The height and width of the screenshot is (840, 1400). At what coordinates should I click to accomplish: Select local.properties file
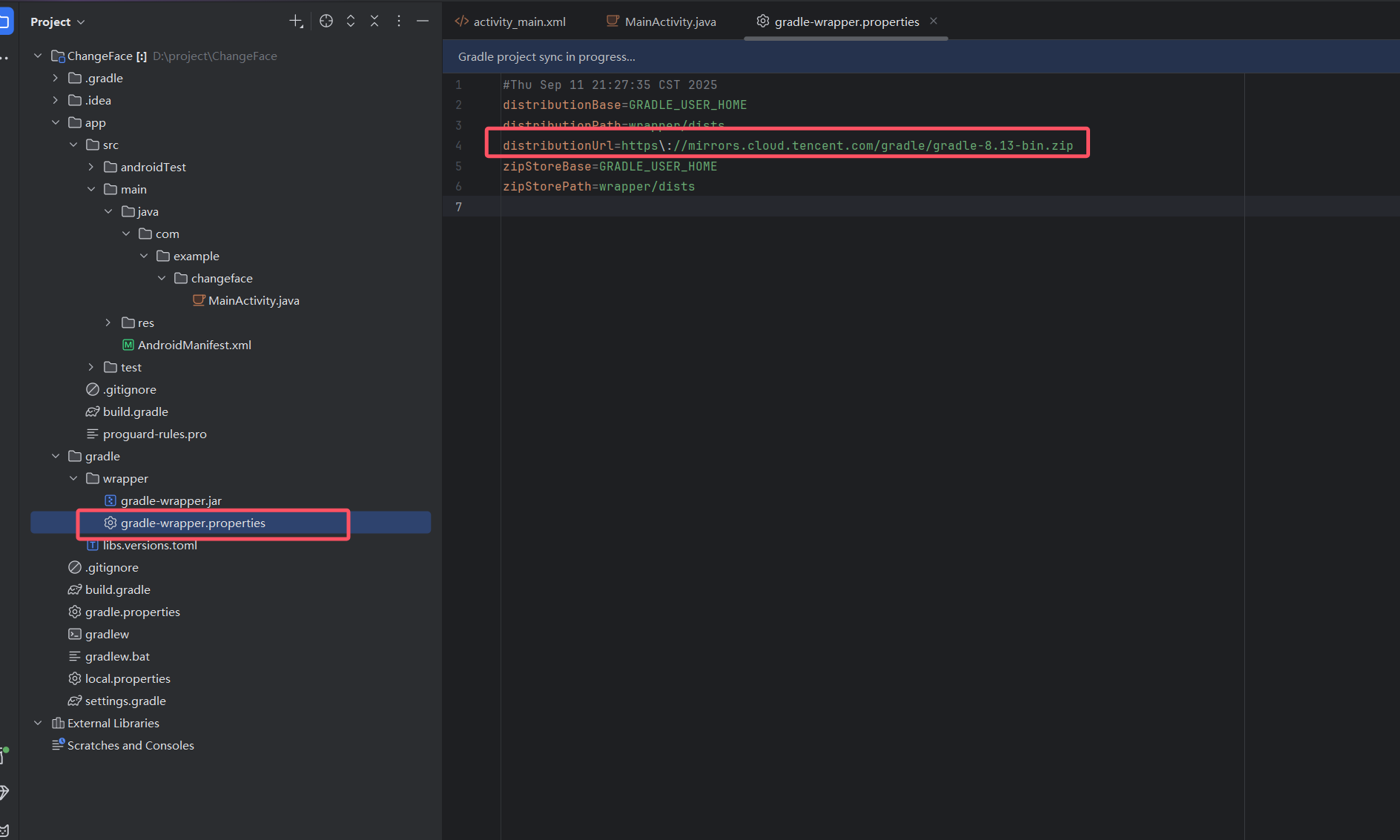coord(128,678)
